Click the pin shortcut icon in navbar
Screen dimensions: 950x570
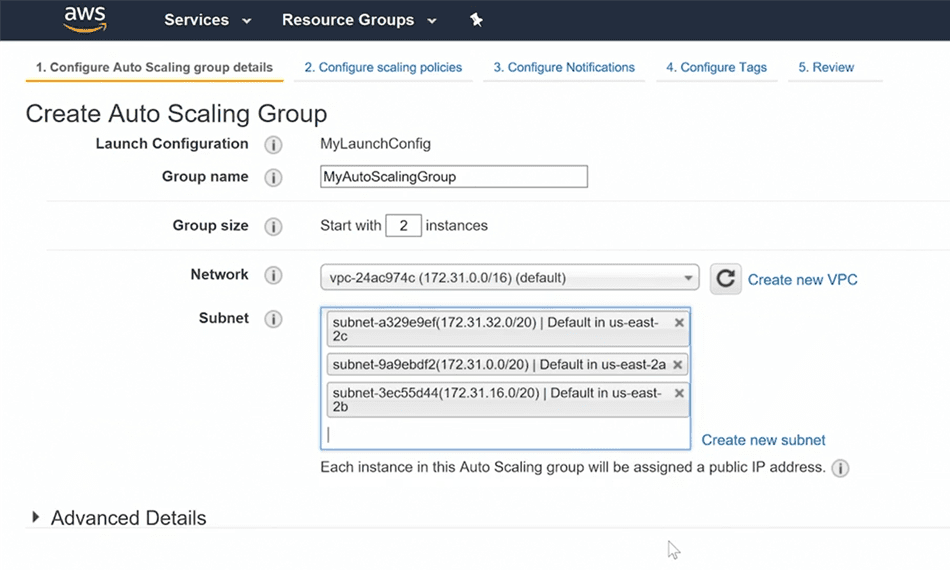(x=477, y=20)
